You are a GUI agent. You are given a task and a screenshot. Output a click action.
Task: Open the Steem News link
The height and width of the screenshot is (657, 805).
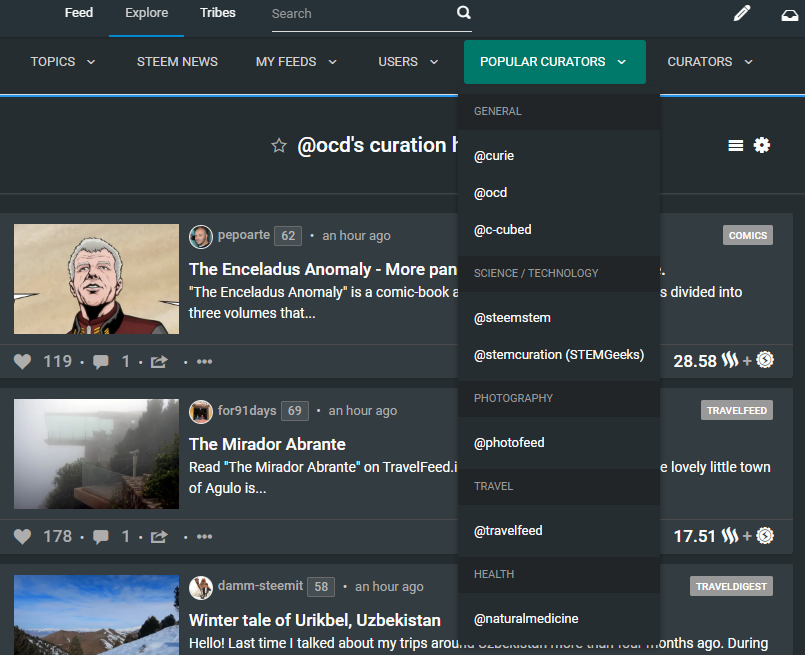(177, 62)
